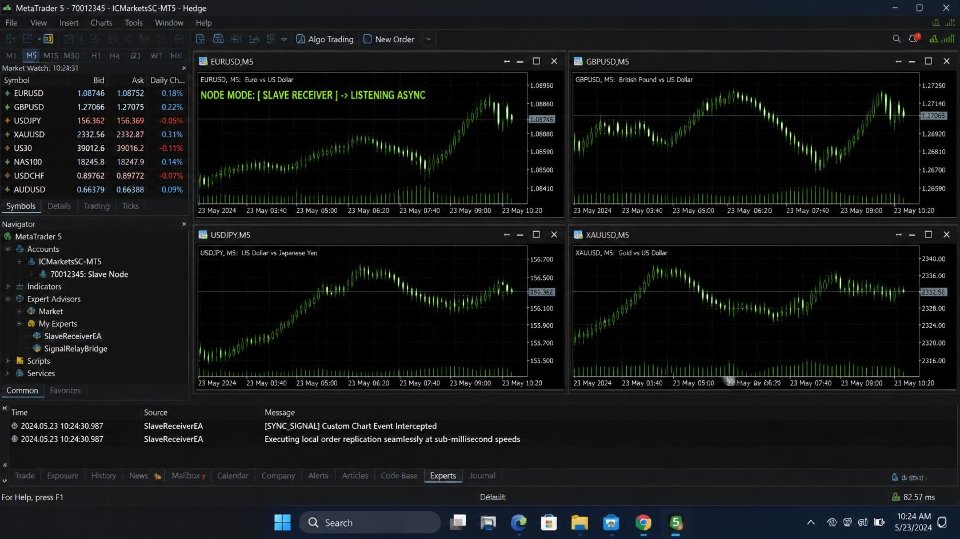Open the Journal tab in Toolbox
The height and width of the screenshot is (539, 960).
[482, 476]
